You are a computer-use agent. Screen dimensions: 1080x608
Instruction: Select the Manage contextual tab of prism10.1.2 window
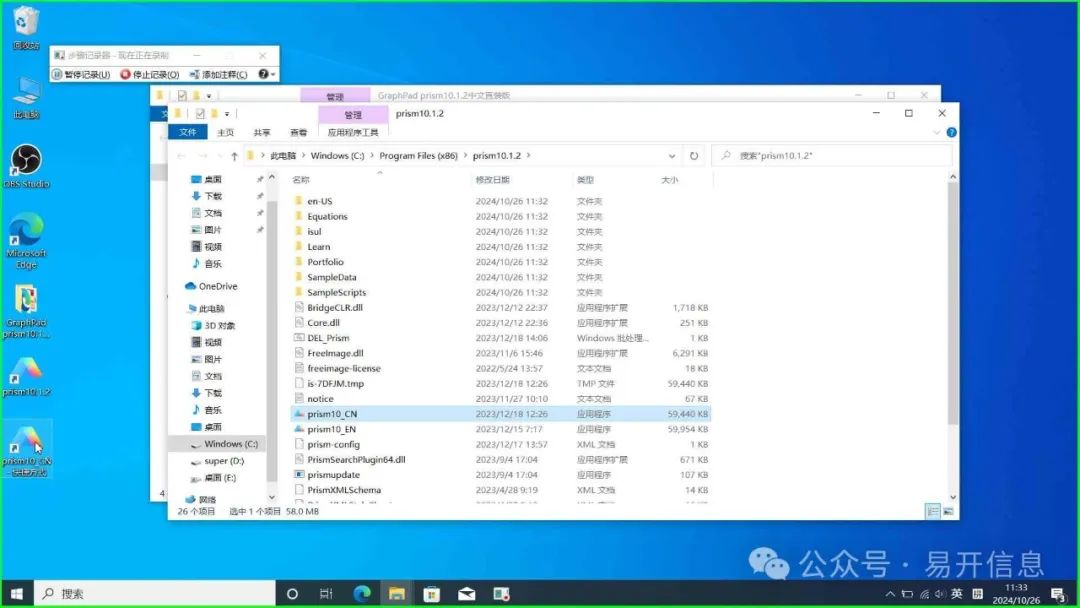tap(353, 114)
